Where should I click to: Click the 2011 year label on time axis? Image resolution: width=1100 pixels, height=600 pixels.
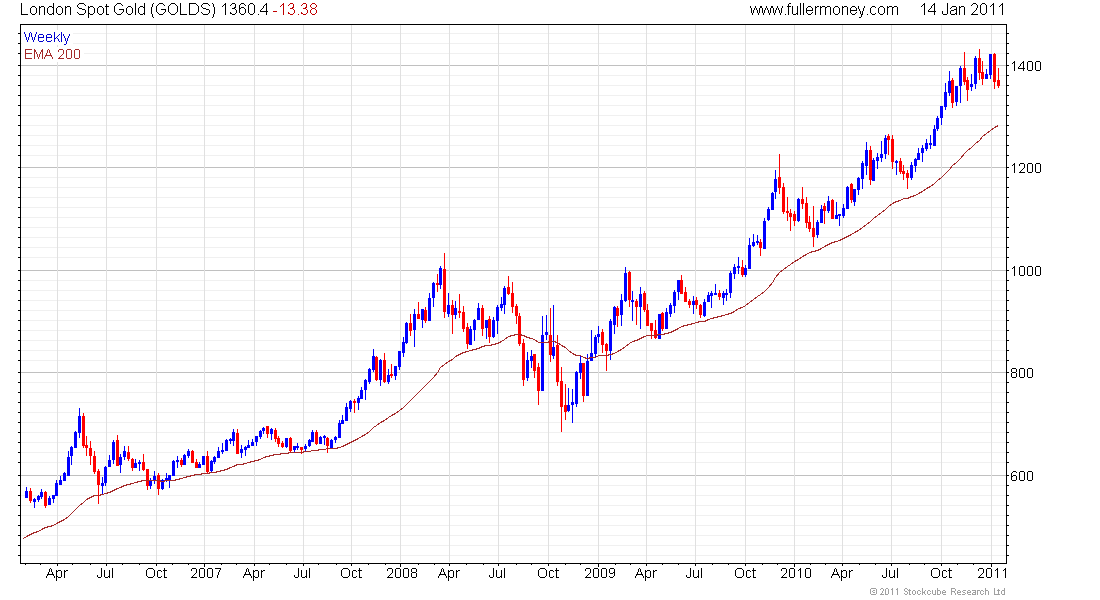(992, 573)
